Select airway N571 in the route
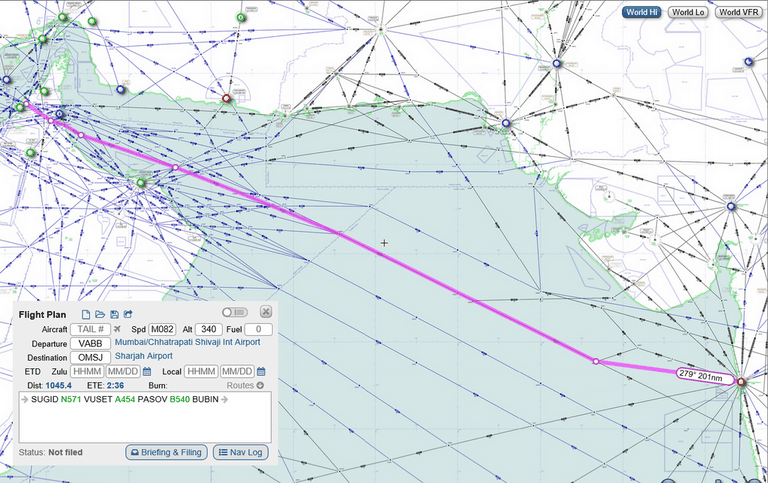 click(71, 399)
